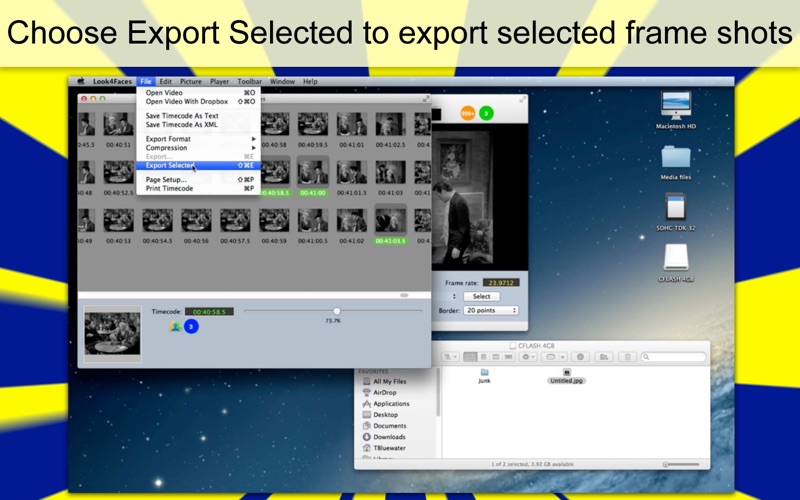
Task: Switch Finder to column view
Action: 495,357
